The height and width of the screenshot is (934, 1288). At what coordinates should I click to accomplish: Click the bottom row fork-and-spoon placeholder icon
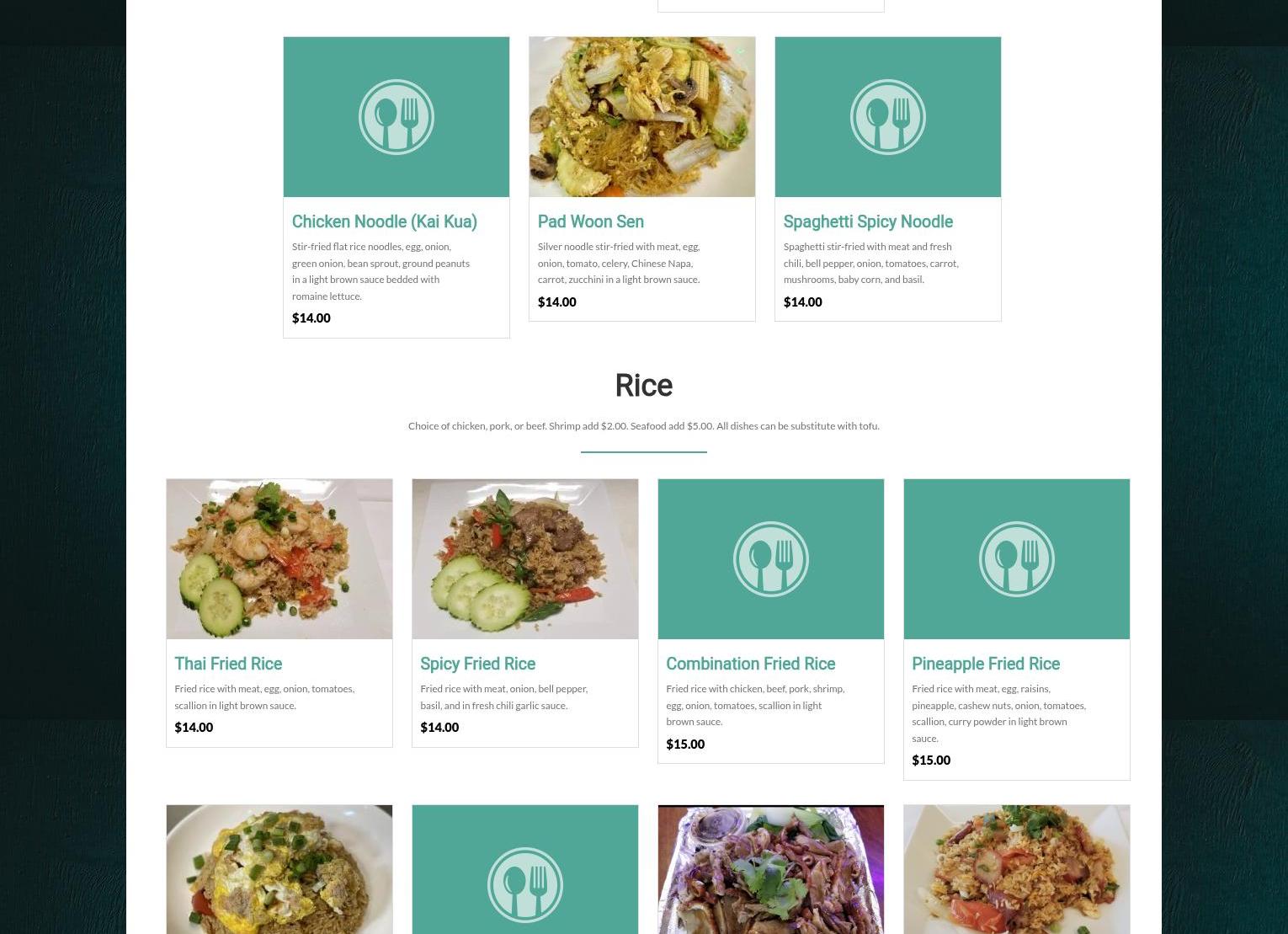pyautogui.click(x=525, y=885)
